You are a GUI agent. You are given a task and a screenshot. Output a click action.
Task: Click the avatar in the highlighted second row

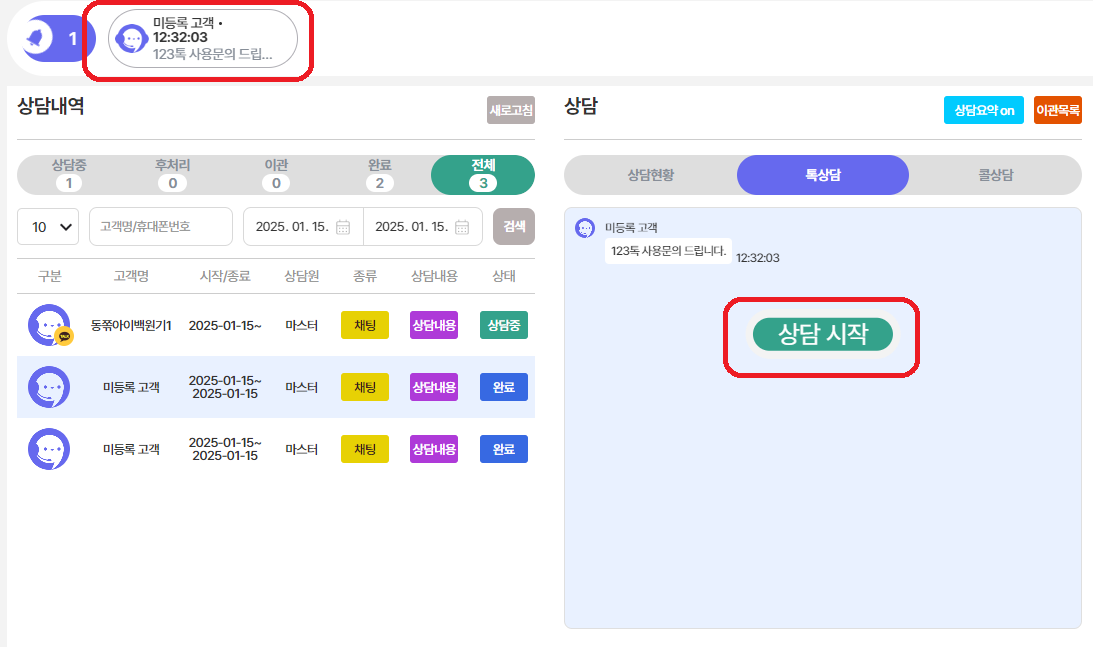[49, 387]
